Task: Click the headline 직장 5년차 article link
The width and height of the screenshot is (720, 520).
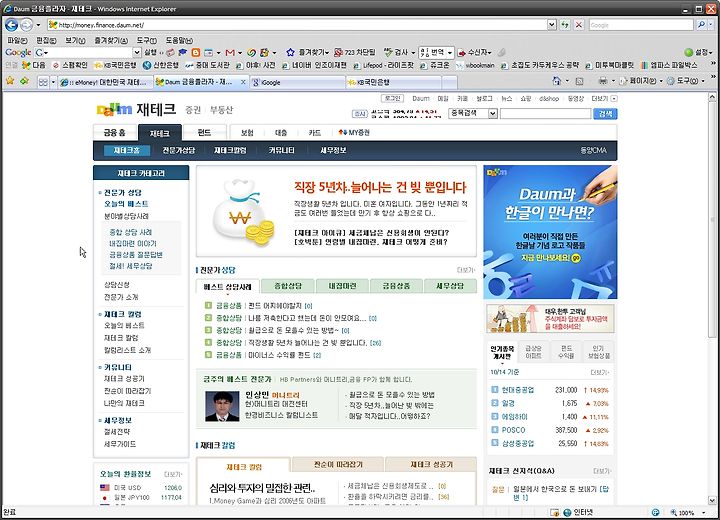Action: tap(380, 187)
